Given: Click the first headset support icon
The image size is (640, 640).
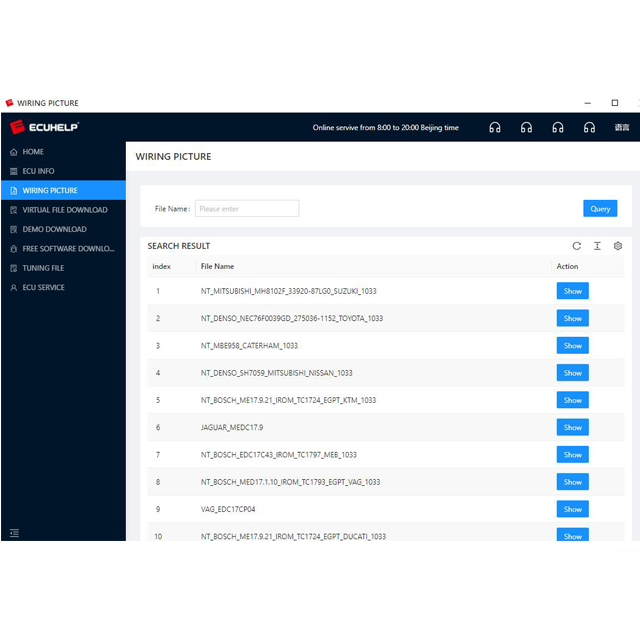Looking at the screenshot, I should [x=494, y=128].
